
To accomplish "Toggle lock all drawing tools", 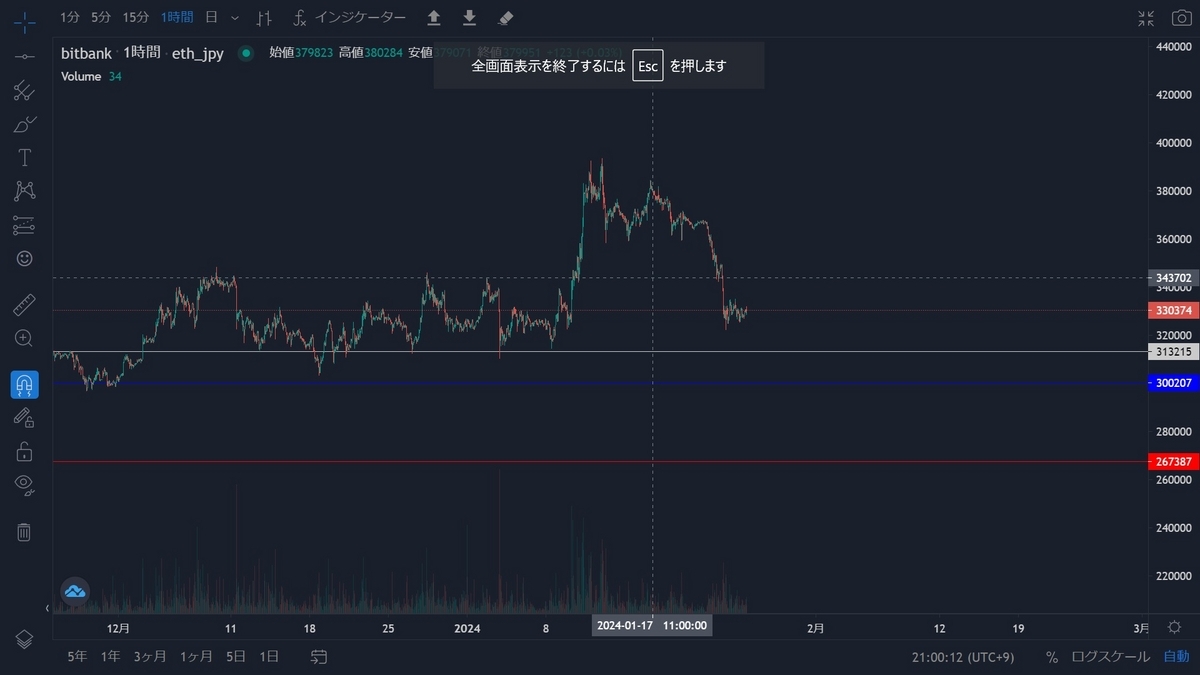I will [x=24, y=452].
